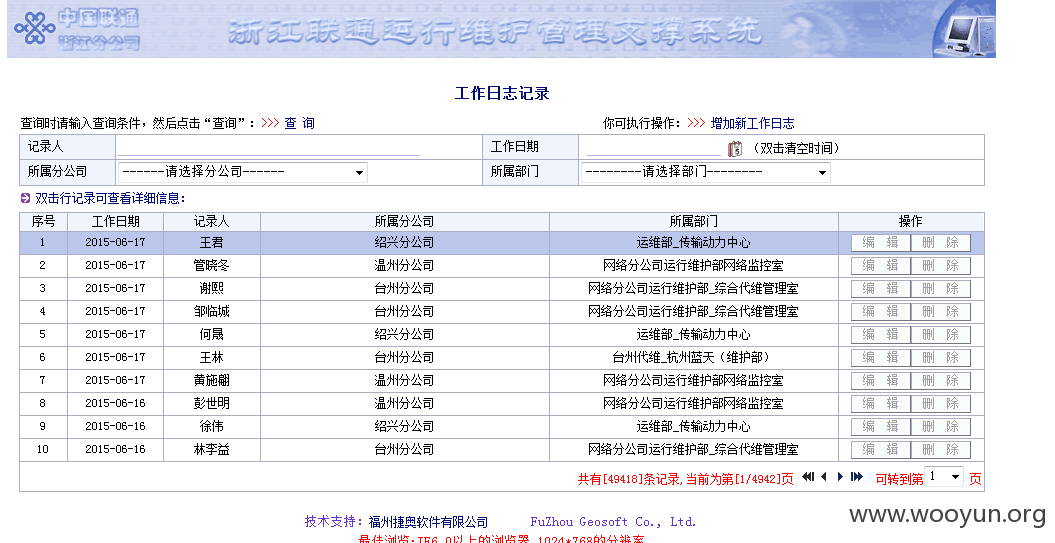
Task: Click 台州代维_杭州蓝天（维护部）department cell
Action: tap(693, 357)
